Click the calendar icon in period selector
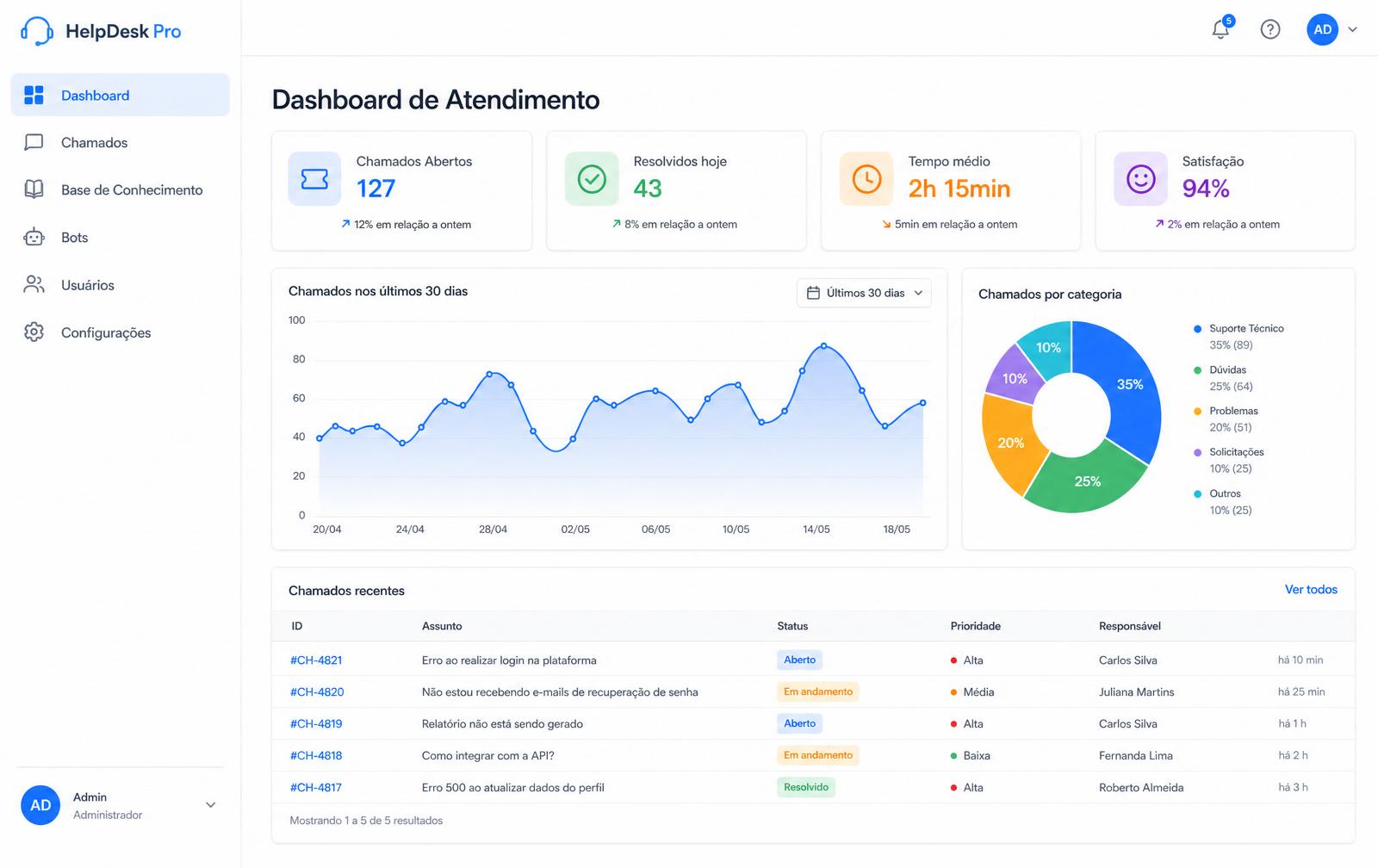The image size is (1378, 868). tap(813, 293)
